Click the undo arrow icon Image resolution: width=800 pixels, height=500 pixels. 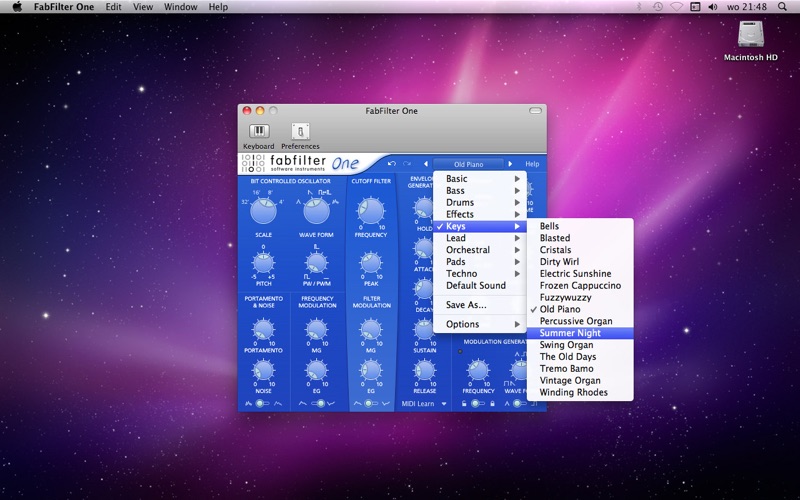[x=392, y=164]
